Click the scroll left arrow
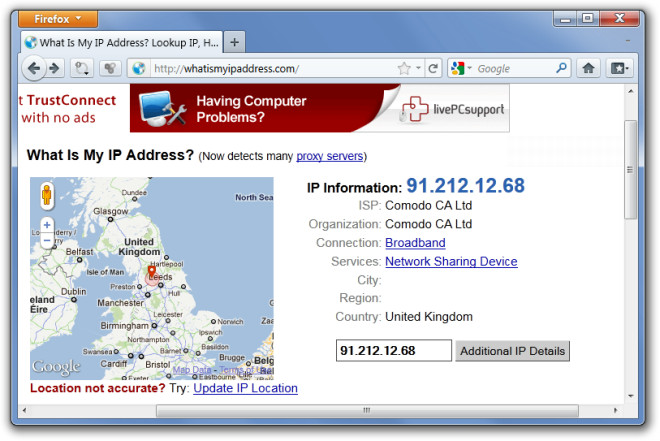Image resolution: width=660 pixels, height=441 pixels. tap(24, 410)
